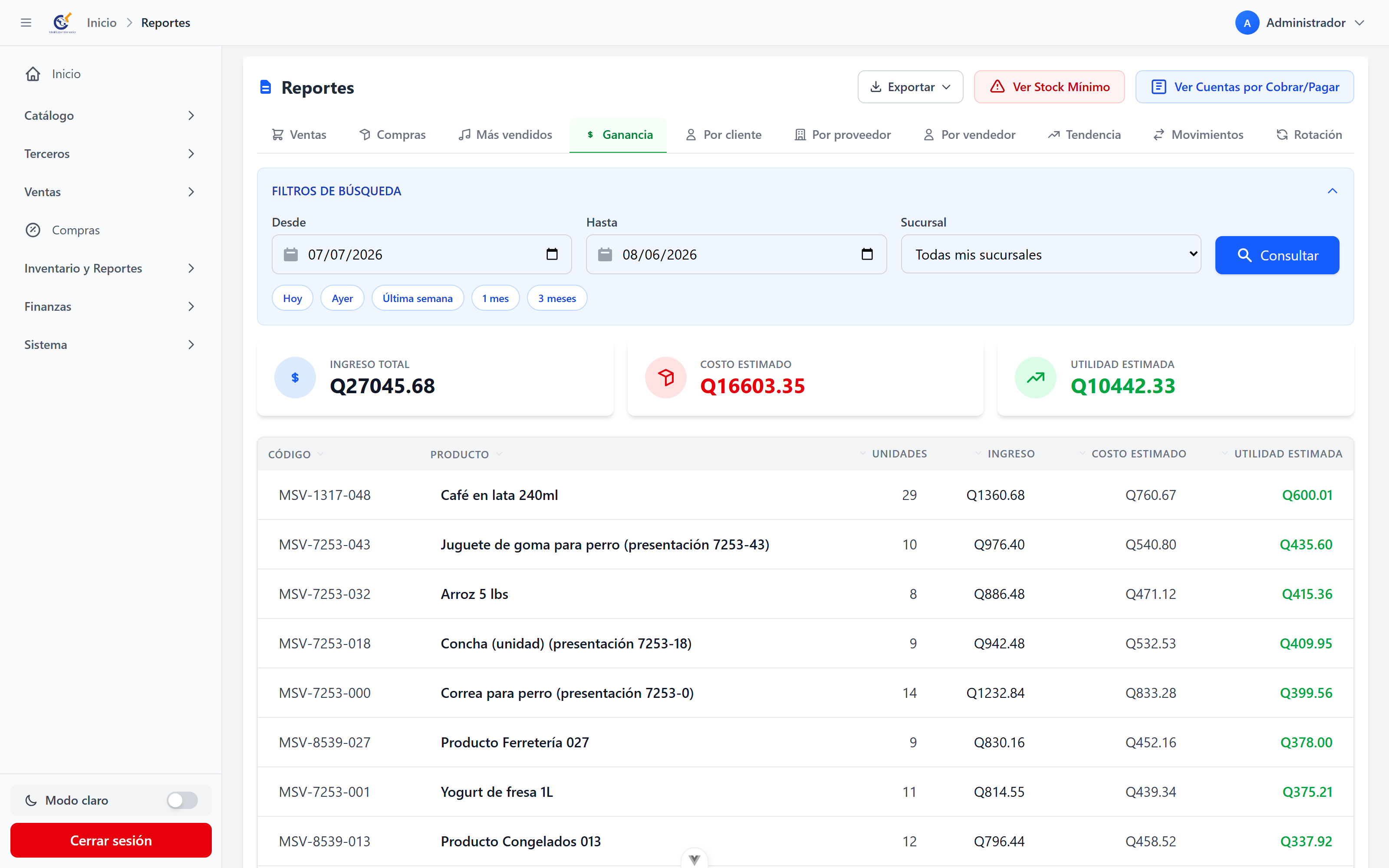Image resolution: width=1389 pixels, height=868 pixels.
Task: Click the hamburger menu icon
Action: click(x=26, y=23)
